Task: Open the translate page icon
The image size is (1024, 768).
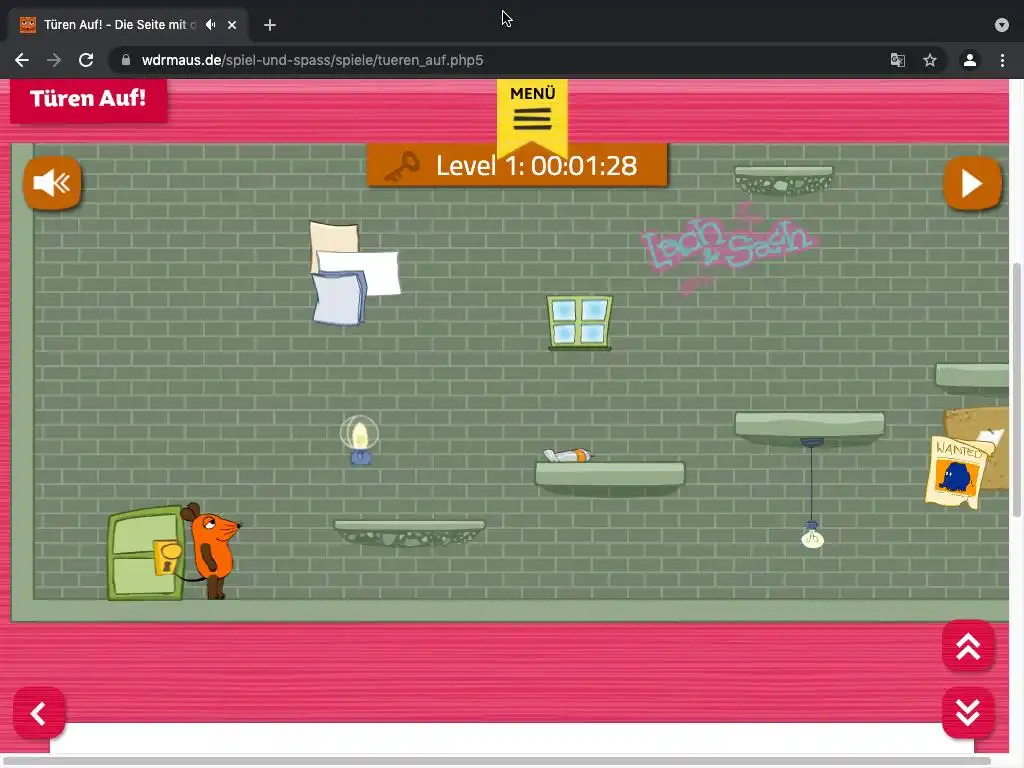Action: click(x=898, y=60)
